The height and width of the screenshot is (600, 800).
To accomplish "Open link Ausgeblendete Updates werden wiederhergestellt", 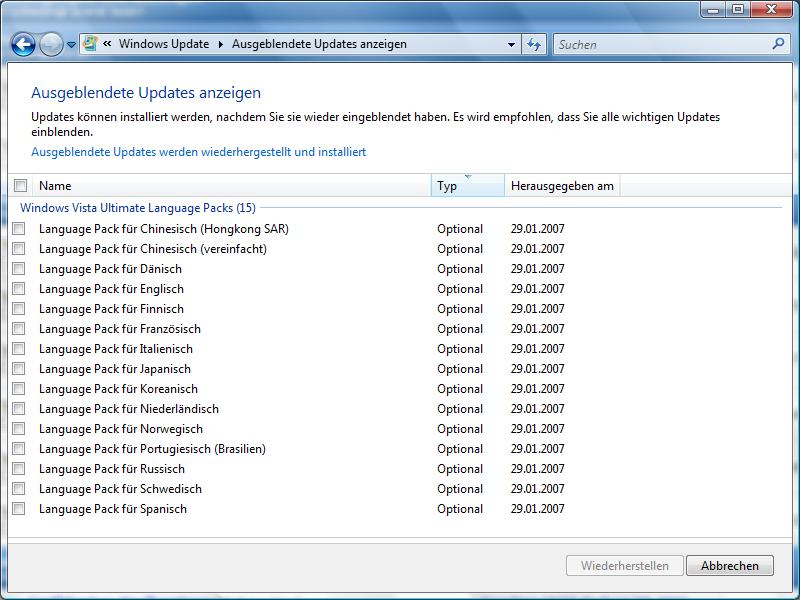I will coord(198,152).
